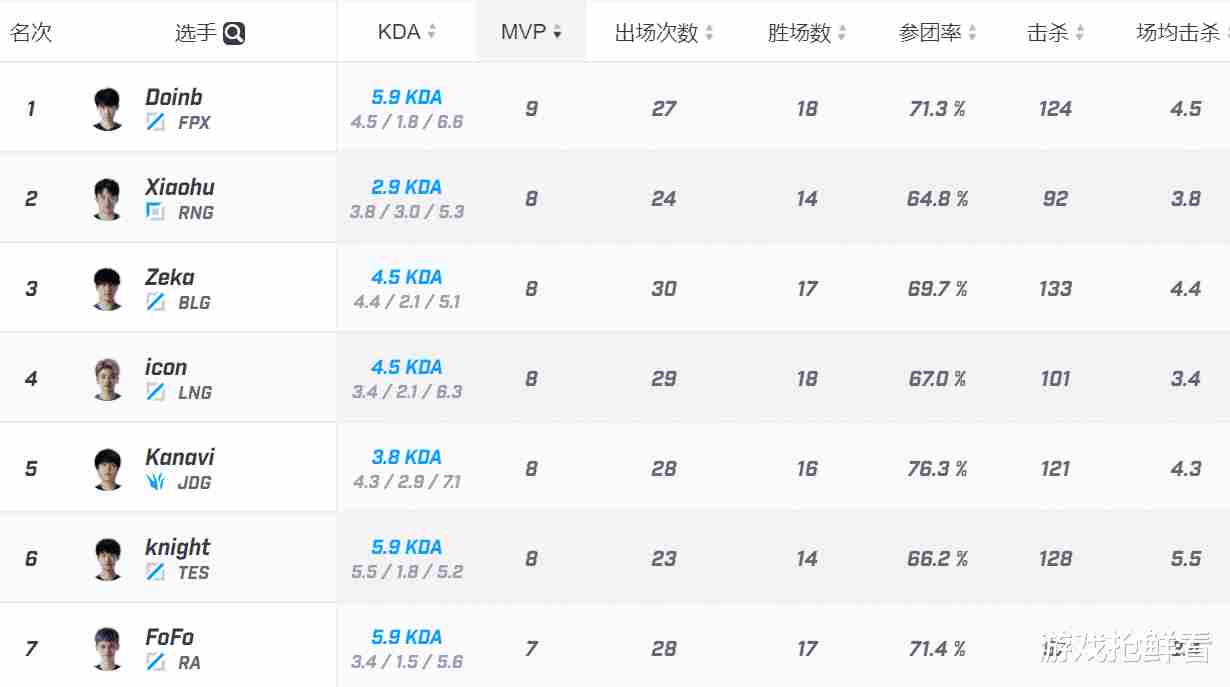Screen dimensions: 1230x687
Task: Click the LNG team logo next to icon
Action: click(158, 393)
